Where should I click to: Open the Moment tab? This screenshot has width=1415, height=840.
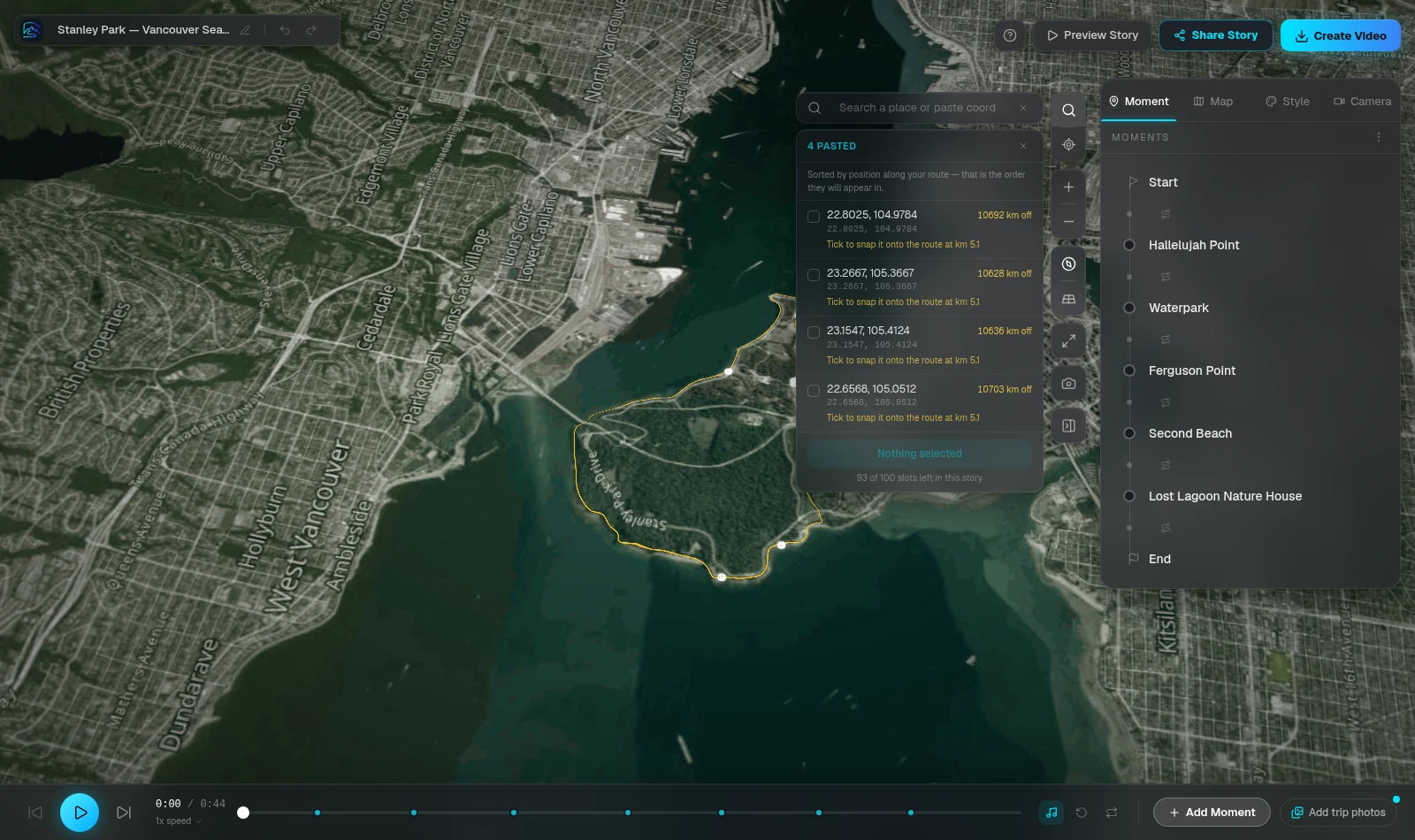pyautogui.click(x=1139, y=102)
